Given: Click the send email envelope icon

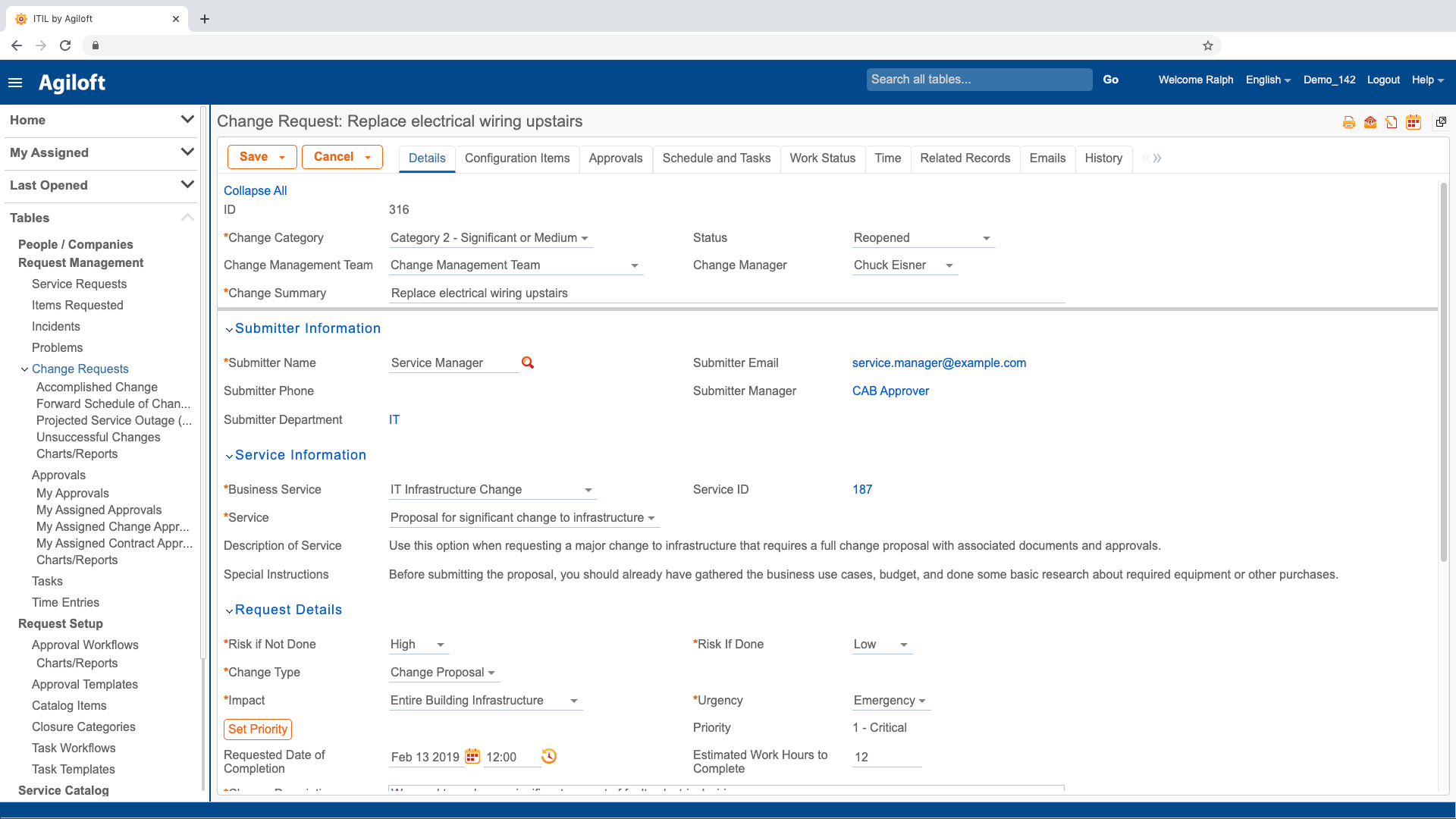Looking at the screenshot, I should pos(1370,122).
